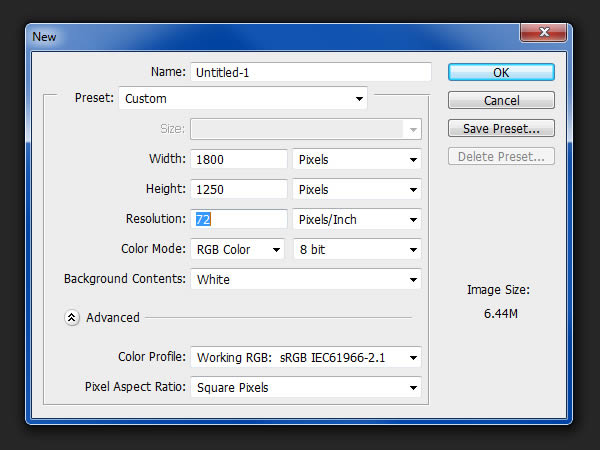Screen dimensions: 600x450
Task: Click the New dialog title text
Action: [x=44, y=37]
